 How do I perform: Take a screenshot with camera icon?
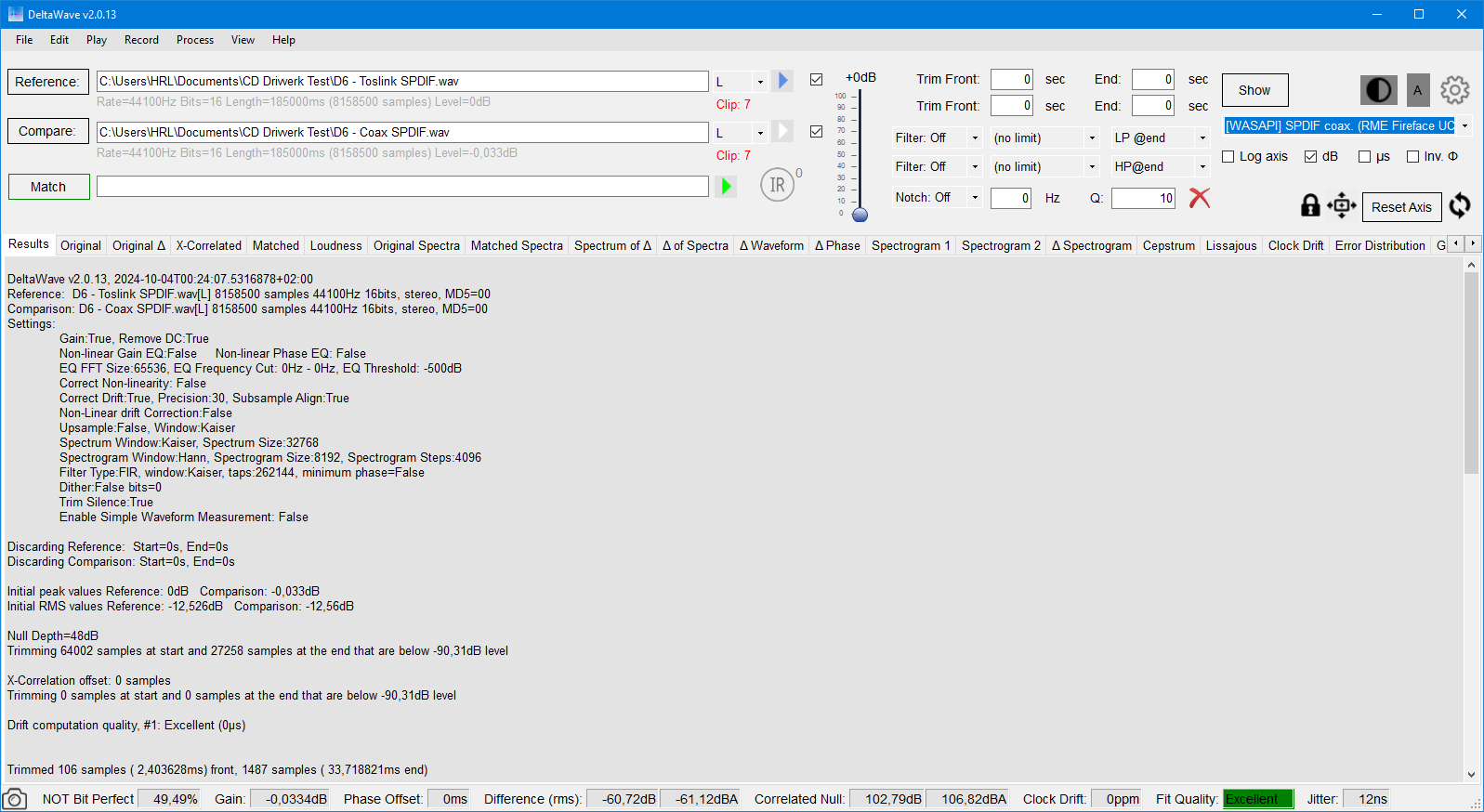click(x=15, y=799)
